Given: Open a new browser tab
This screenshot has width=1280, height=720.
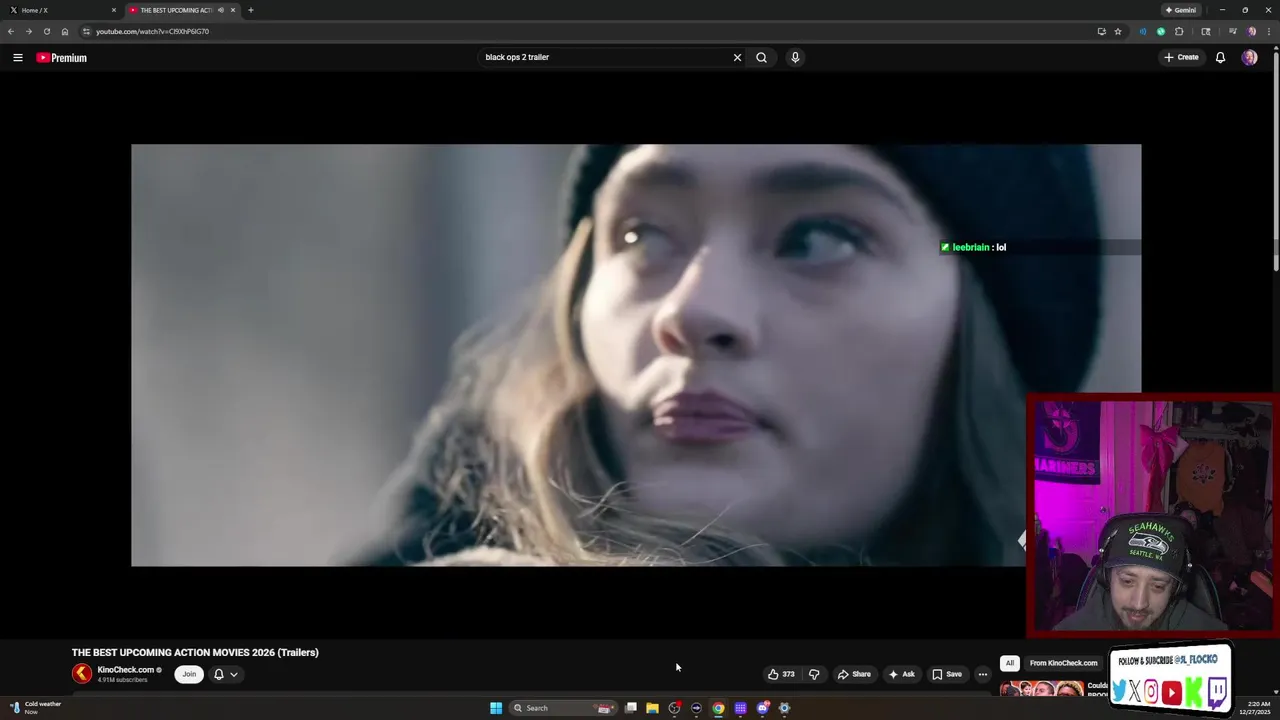Looking at the screenshot, I should pyautogui.click(x=251, y=10).
